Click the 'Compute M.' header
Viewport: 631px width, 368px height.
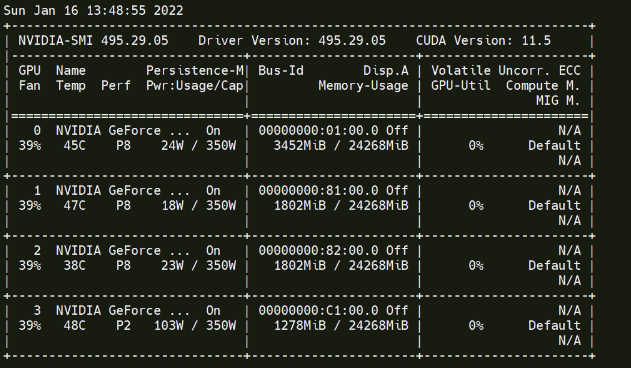(x=543, y=86)
